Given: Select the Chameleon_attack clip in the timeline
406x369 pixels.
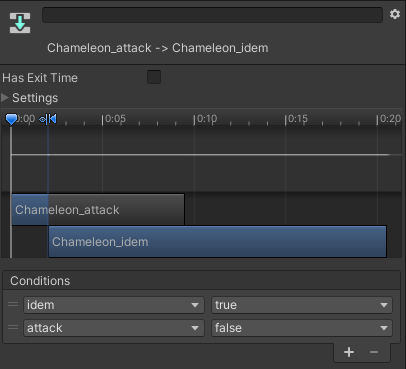Looking at the screenshot, I should pyautogui.click(x=98, y=210).
